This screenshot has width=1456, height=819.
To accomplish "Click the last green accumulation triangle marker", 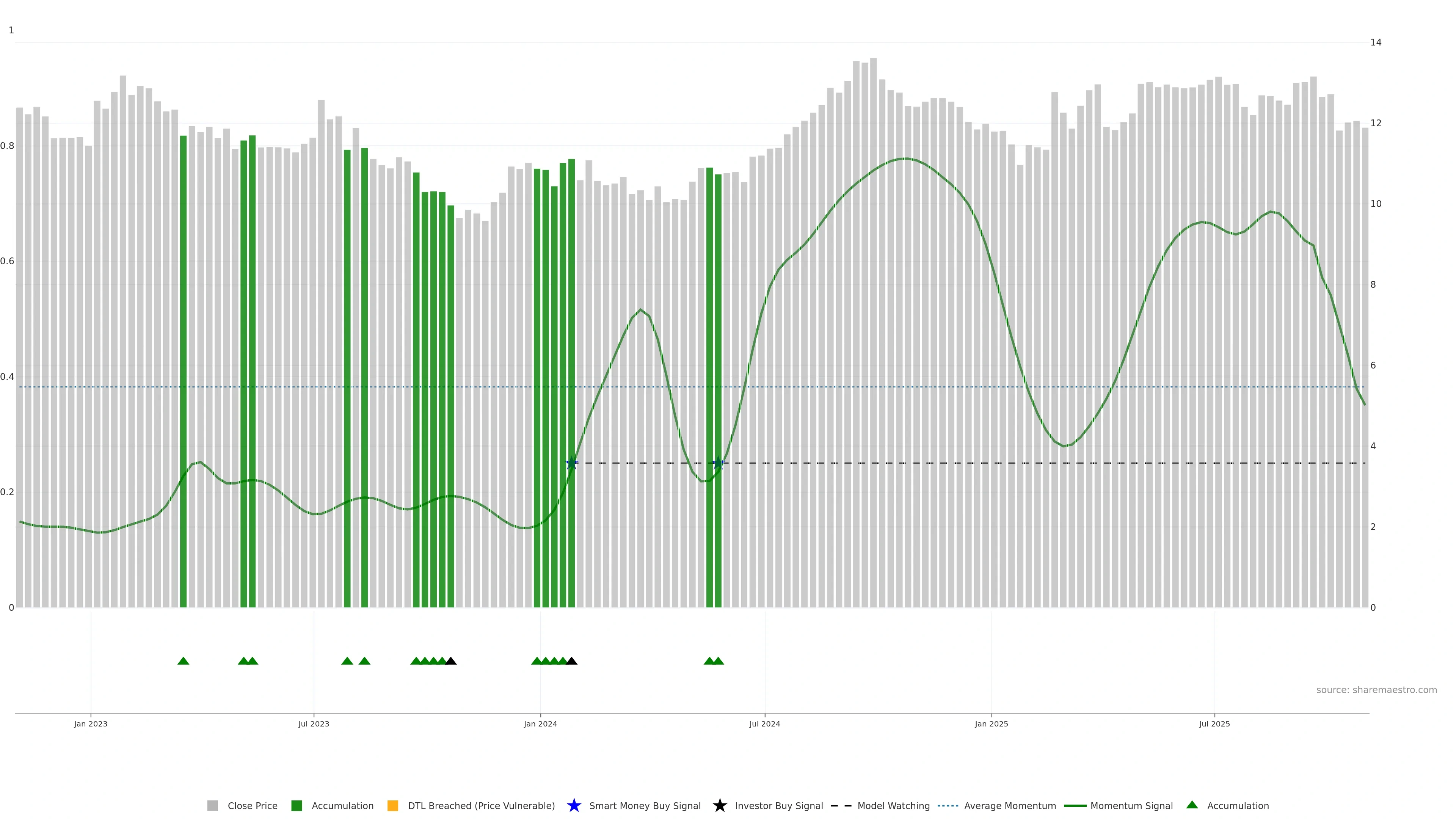I will coord(719,661).
